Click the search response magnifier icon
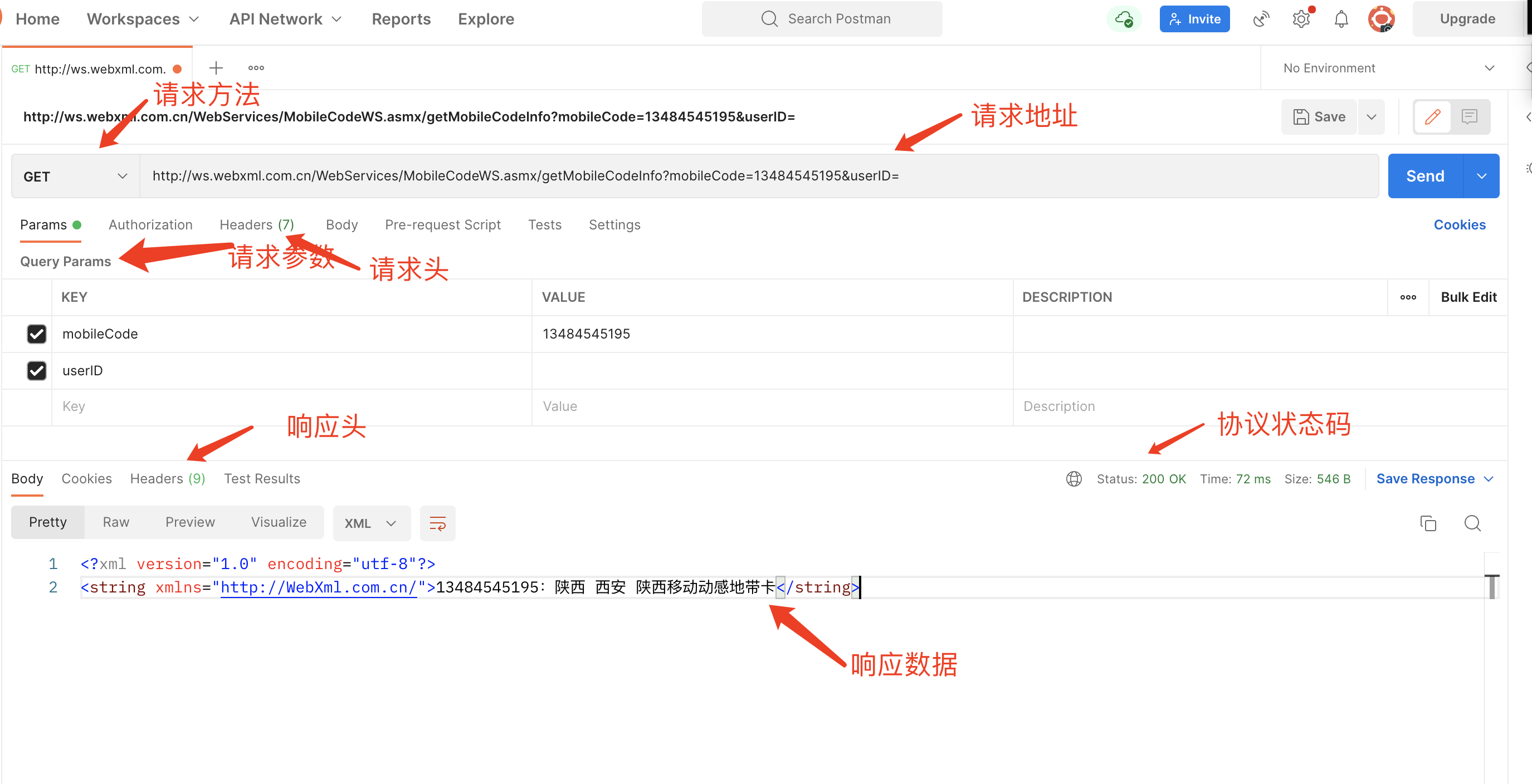Viewport: 1532px width, 784px height. [1472, 523]
